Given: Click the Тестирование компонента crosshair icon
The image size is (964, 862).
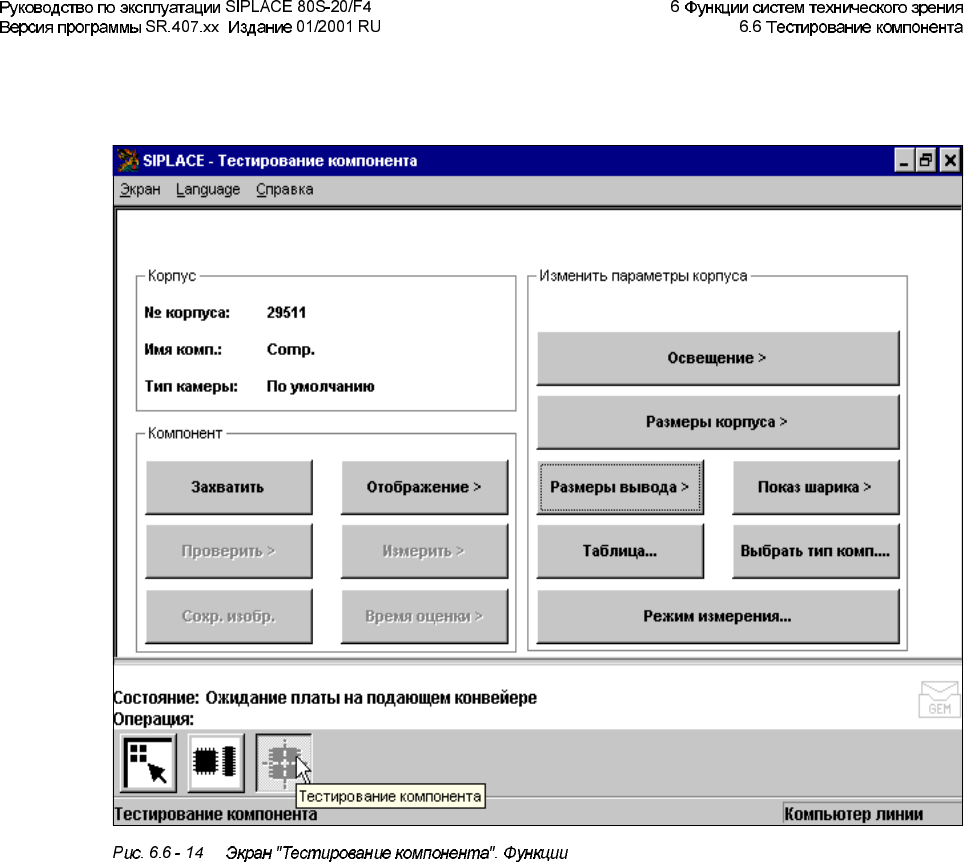Looking at the screenshot, I should click(283, 762).
